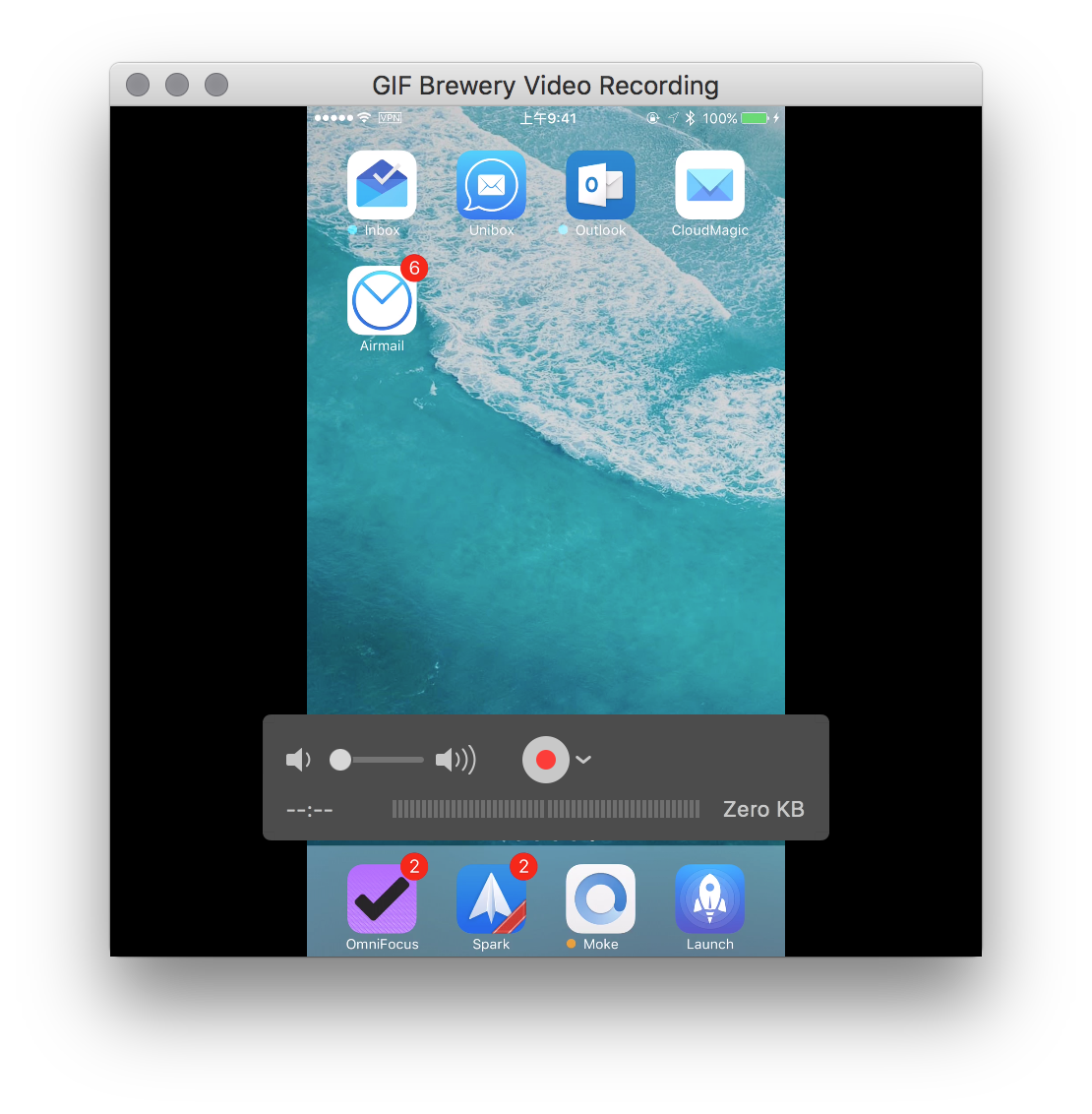Click the Spark badge showing 2
This screenshot has width=1092, height=1114.
pyautogui.click(x=523, y=866)
